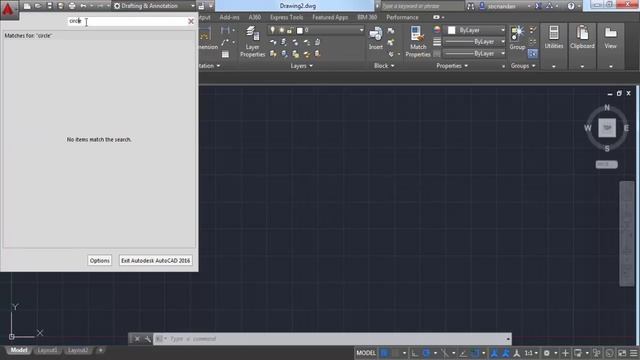Click the MODEL space status button

coord(366,353)
